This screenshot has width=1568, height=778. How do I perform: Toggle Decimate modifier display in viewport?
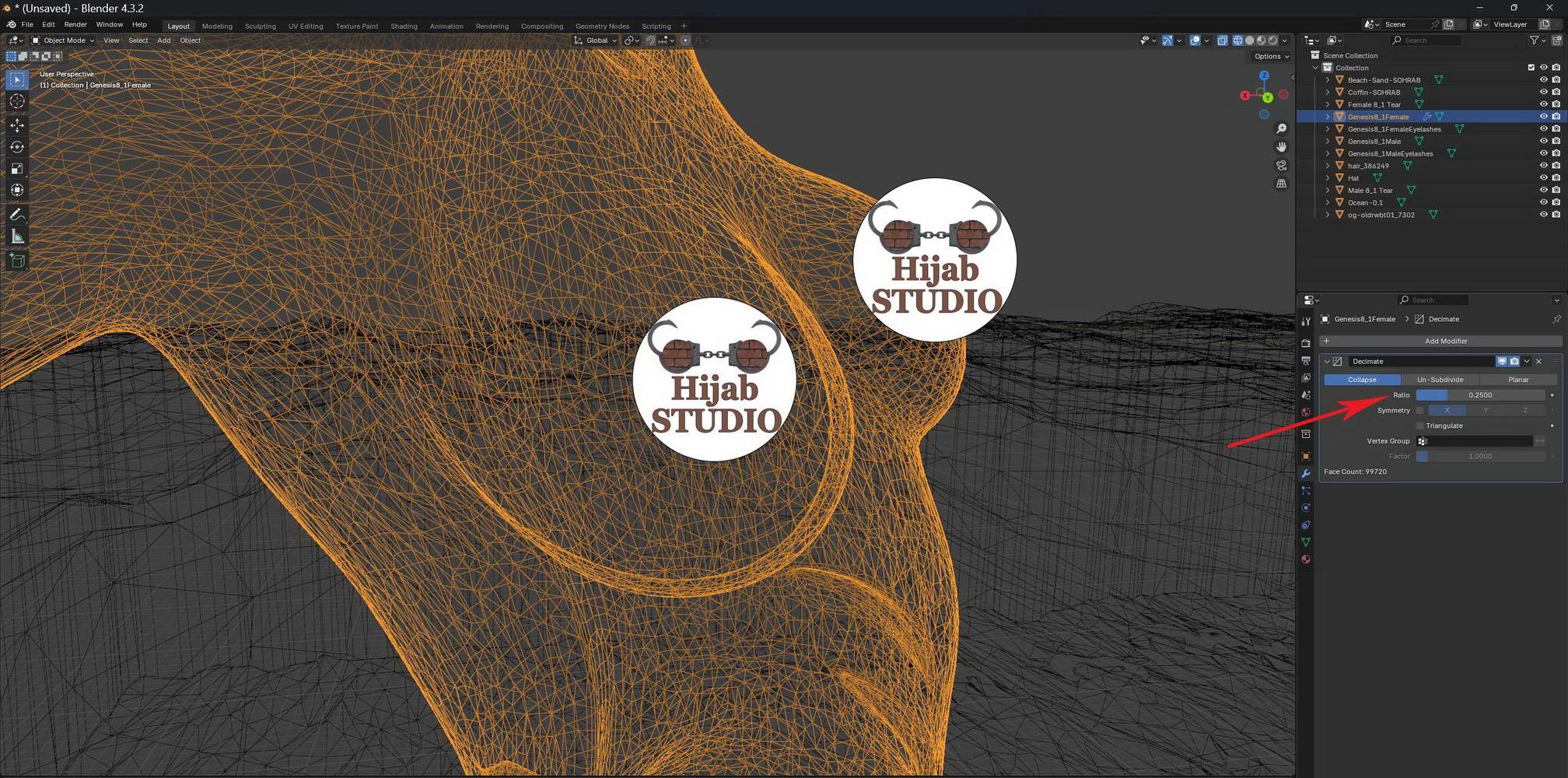[x=1502, y=361]
